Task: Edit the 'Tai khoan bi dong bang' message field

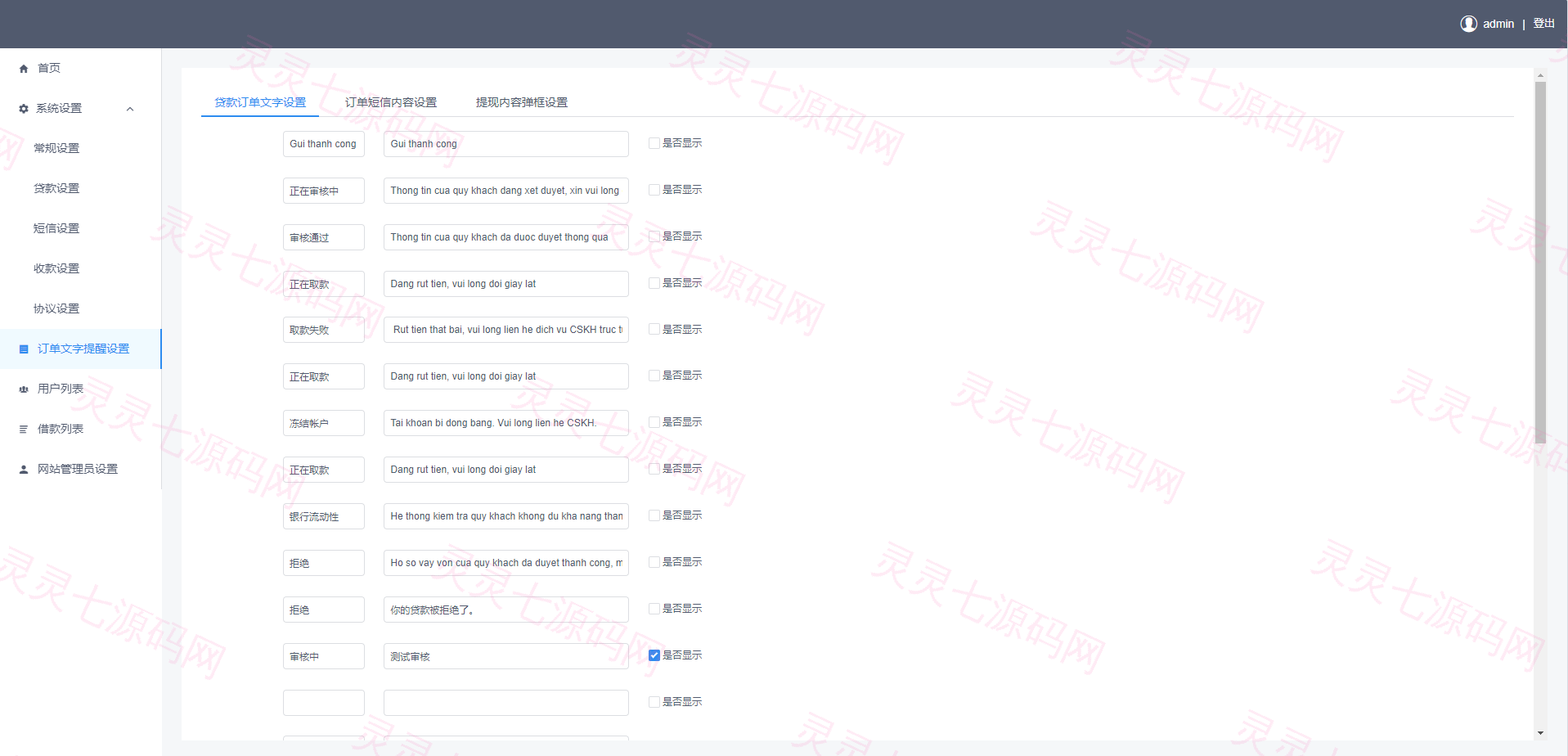Action: [506, 423]
